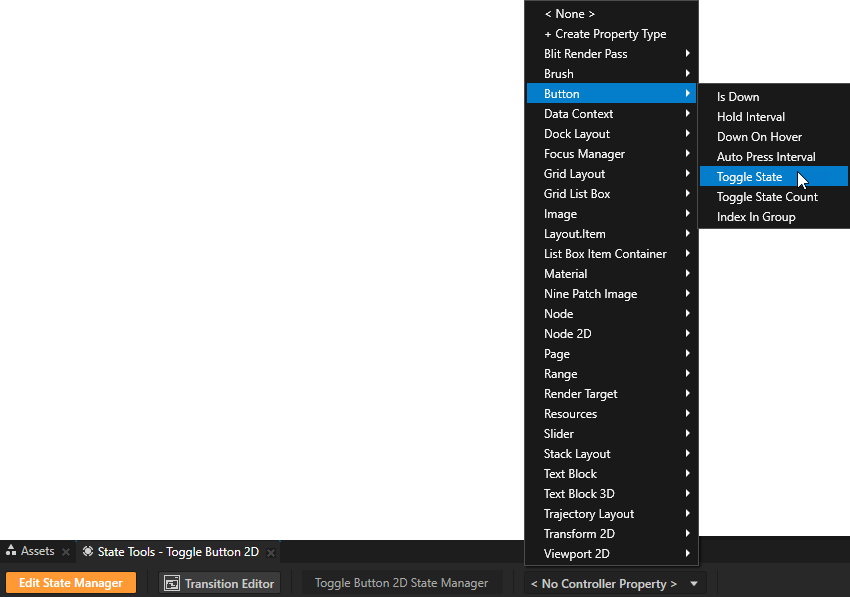Select Toggle State Count option

(x=767, y=197)
